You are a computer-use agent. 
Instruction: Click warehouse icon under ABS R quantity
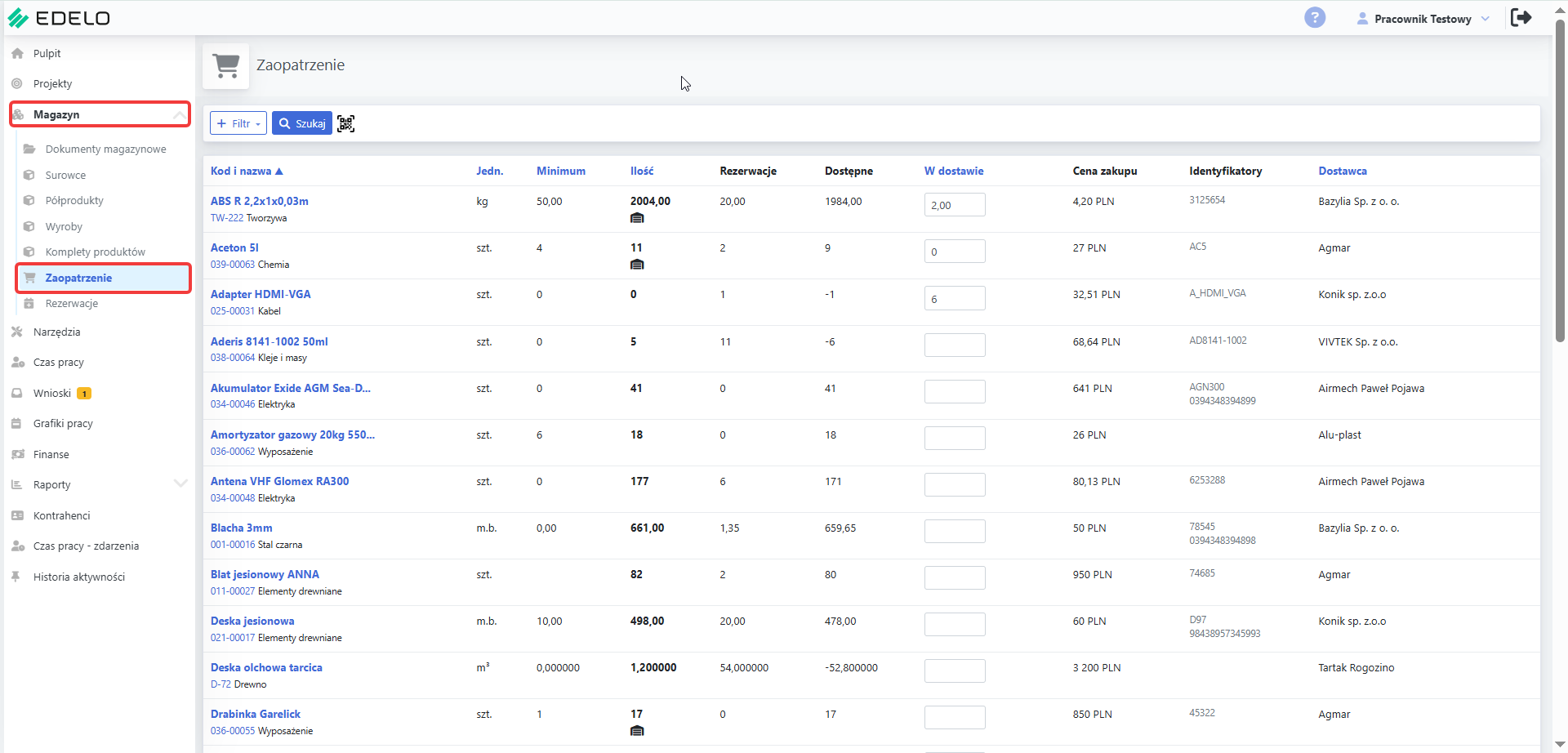tap(637, 218)
